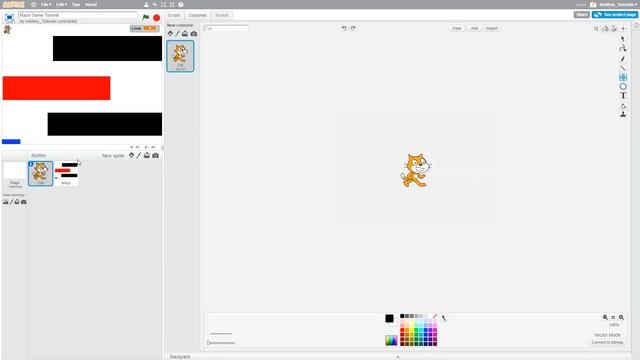Select the eyedropper pick-color tool
The height and width of the screenshot is (360, 640).
(444, 318)
